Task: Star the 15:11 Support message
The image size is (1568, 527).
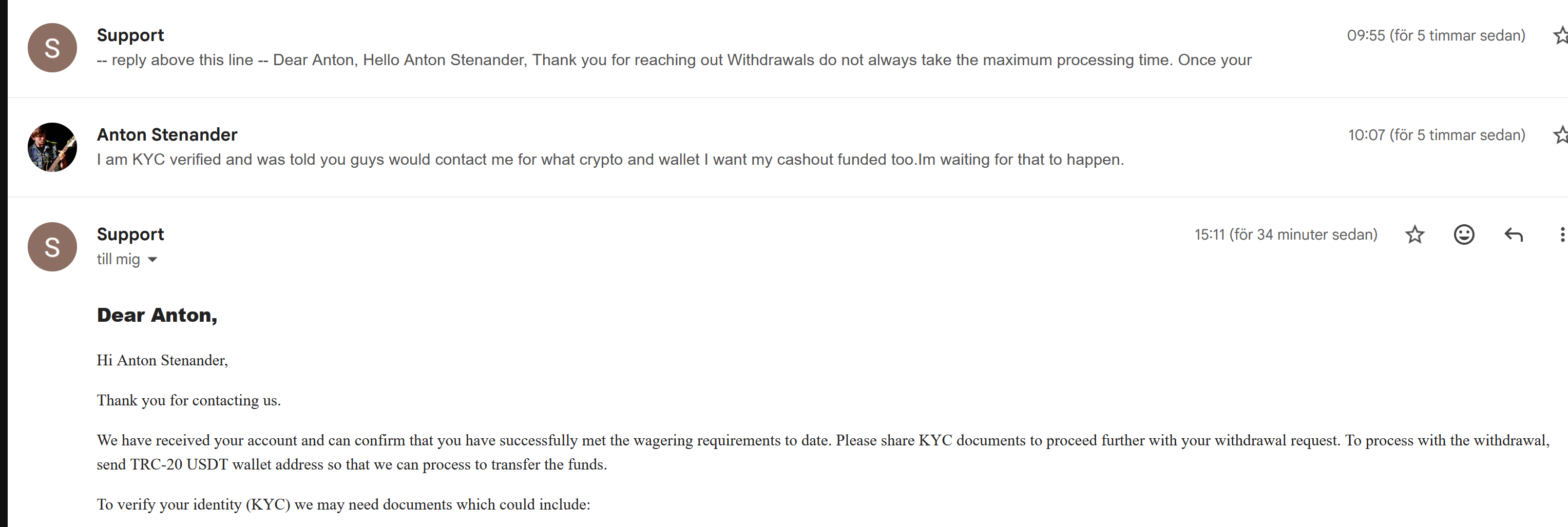Action: coord(1414,235)
